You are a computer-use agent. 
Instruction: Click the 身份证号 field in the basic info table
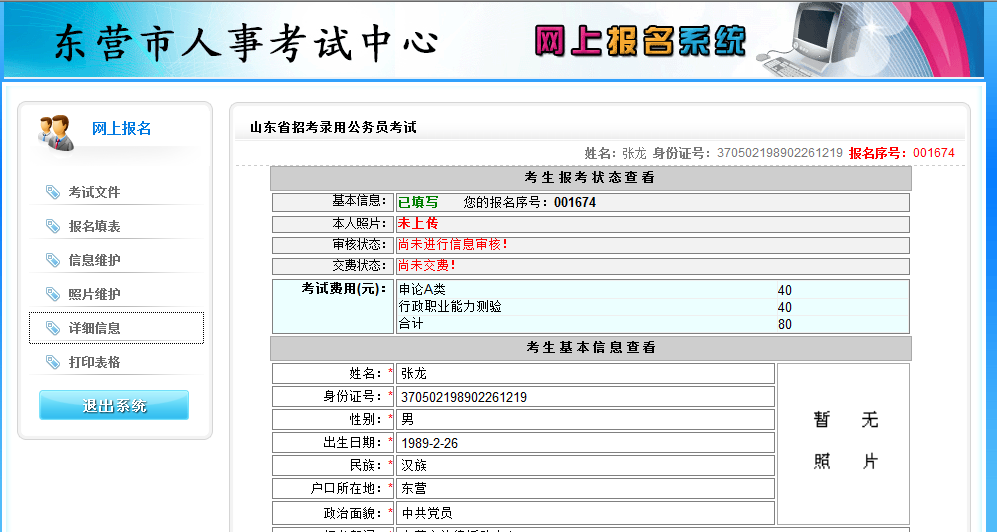click(585, 397)
